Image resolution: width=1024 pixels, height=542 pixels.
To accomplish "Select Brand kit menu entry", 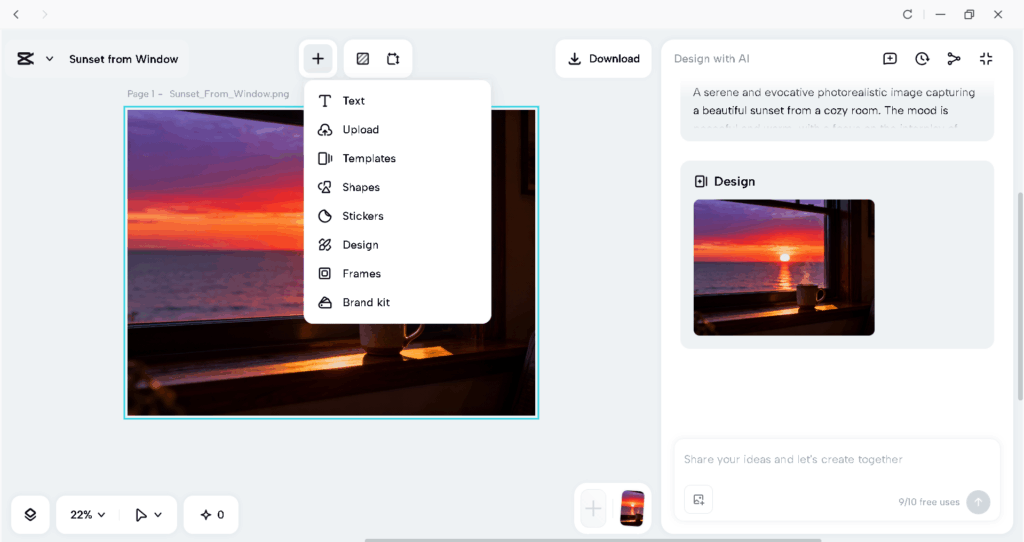I will [366, 303].
